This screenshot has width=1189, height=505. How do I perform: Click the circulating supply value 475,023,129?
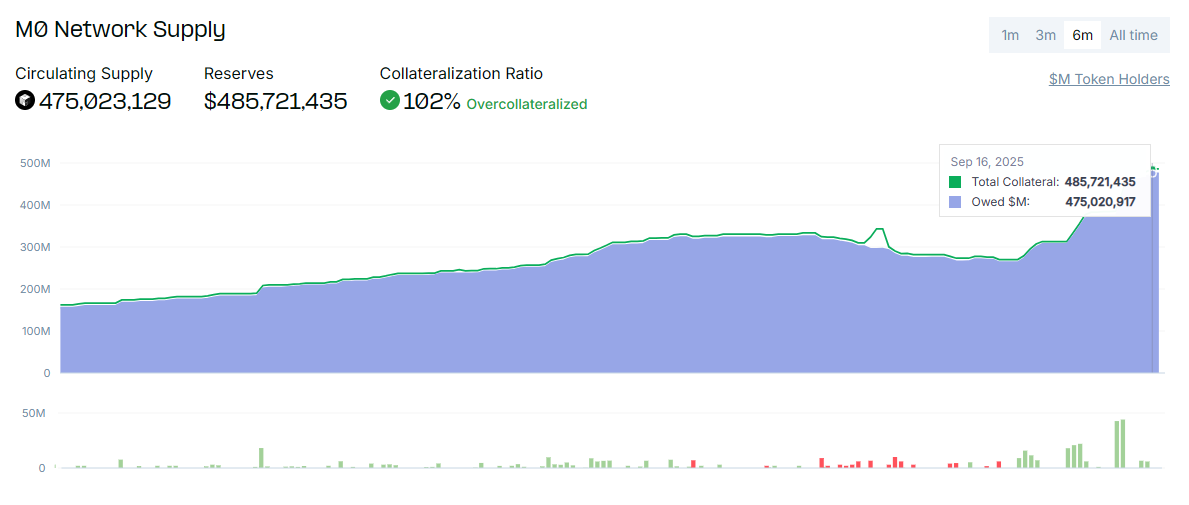click(105, 101)
